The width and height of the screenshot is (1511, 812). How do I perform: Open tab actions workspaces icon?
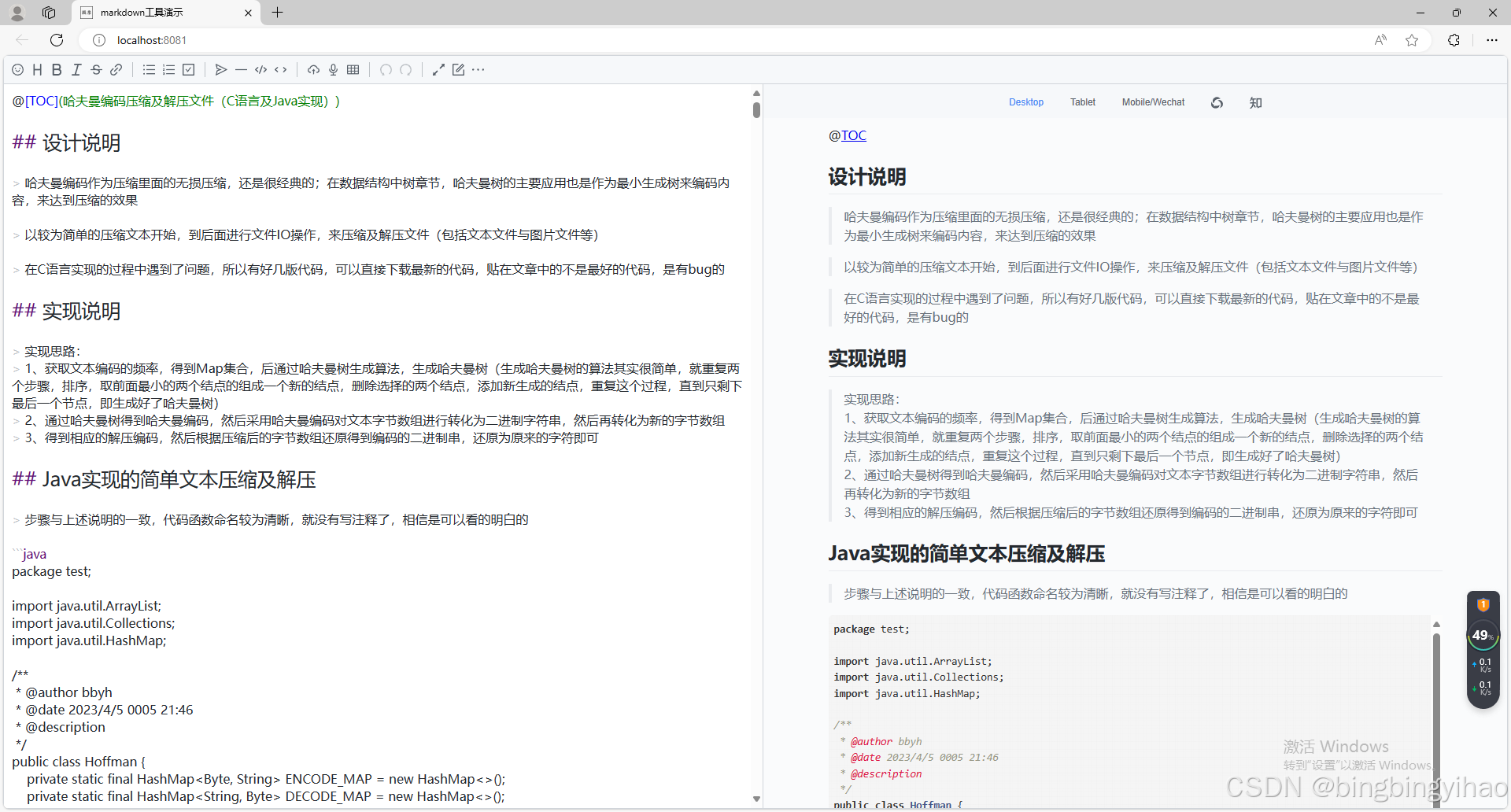click(x=49, y=13)
